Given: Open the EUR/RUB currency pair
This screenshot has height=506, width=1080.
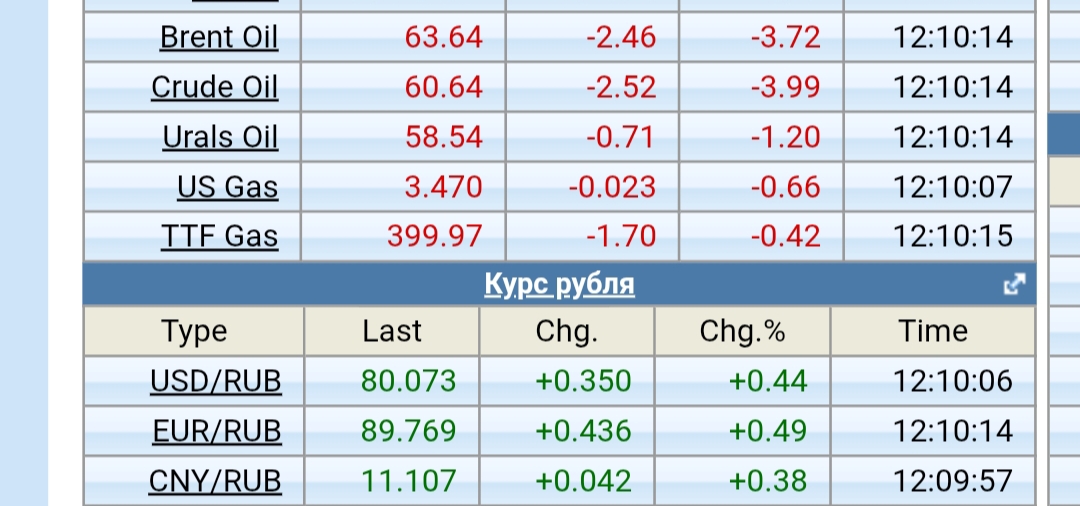Looking at the screenshot, I should (x=216, y=431).
